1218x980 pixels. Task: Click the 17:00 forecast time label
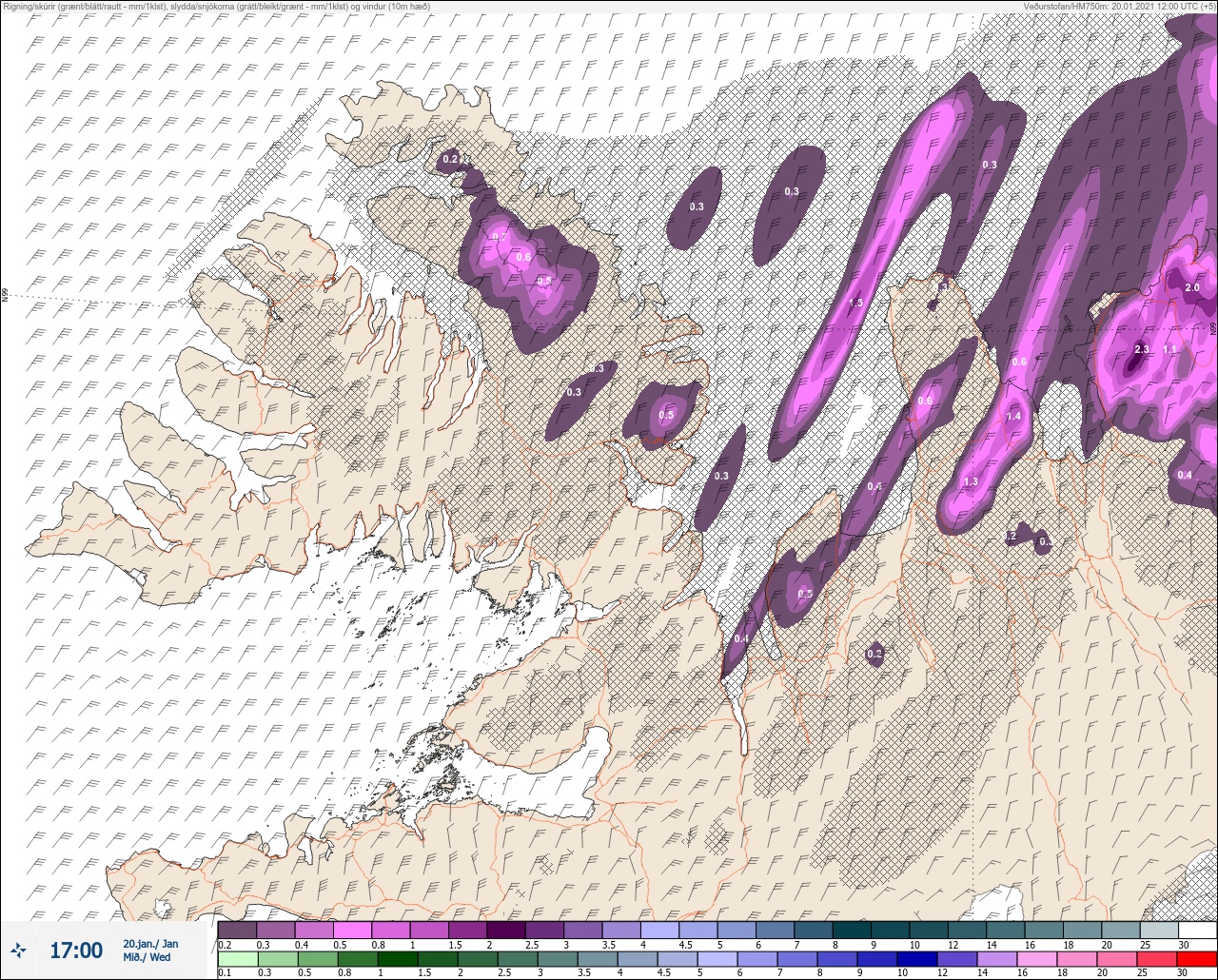tap(75, 950)
